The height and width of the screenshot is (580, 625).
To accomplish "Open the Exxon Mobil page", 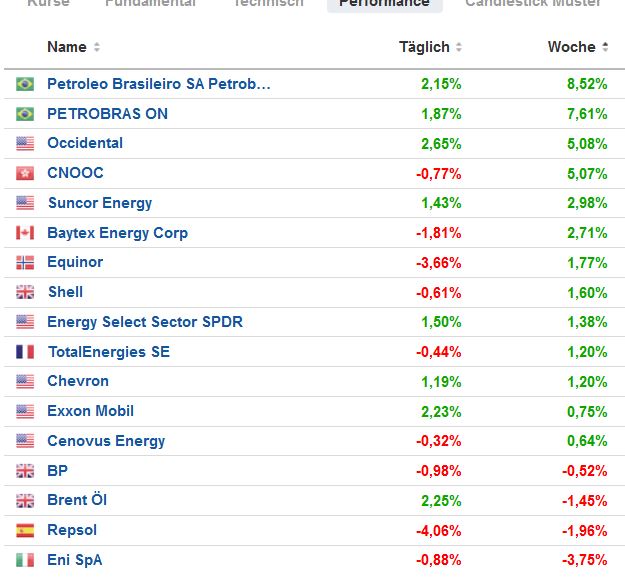I will 90,411.
